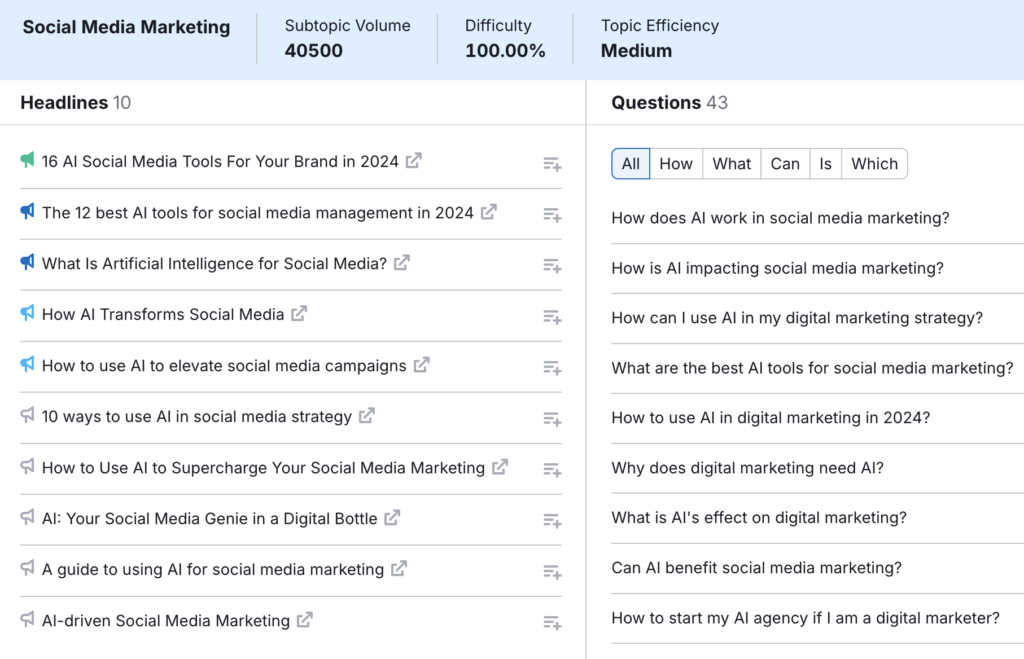Click the add-to-list icon for 'How to use AI to elevate'

pyautogui.click(x=550, y=367)
